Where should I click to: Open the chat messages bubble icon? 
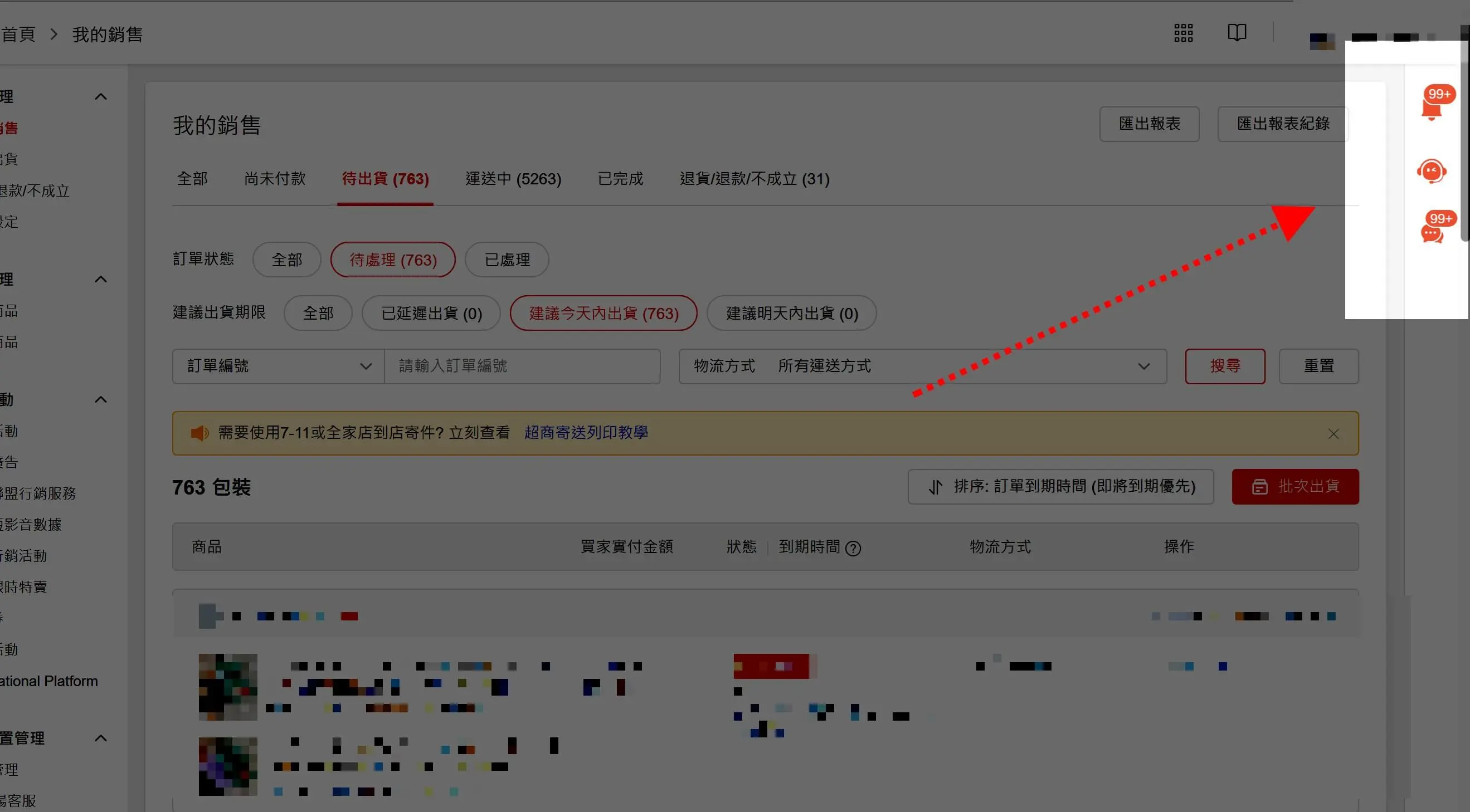(x=1431, y=233)
